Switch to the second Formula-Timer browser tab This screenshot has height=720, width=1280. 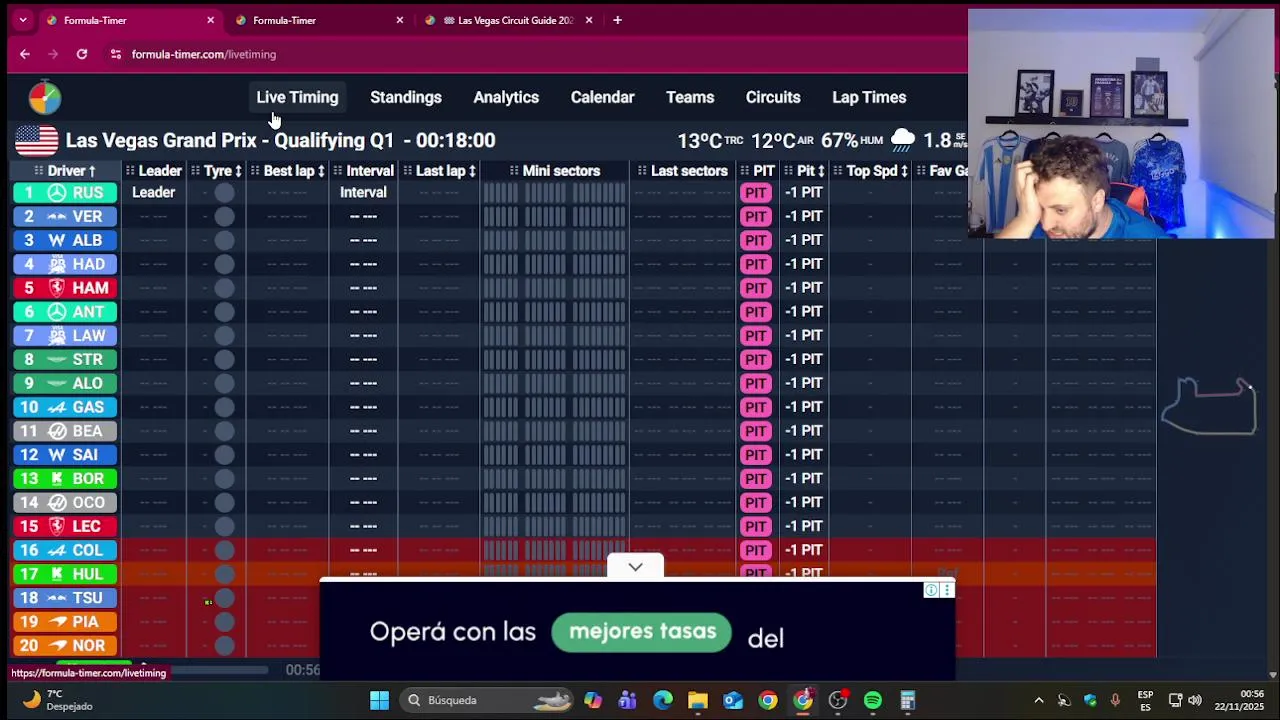(318, 20)
